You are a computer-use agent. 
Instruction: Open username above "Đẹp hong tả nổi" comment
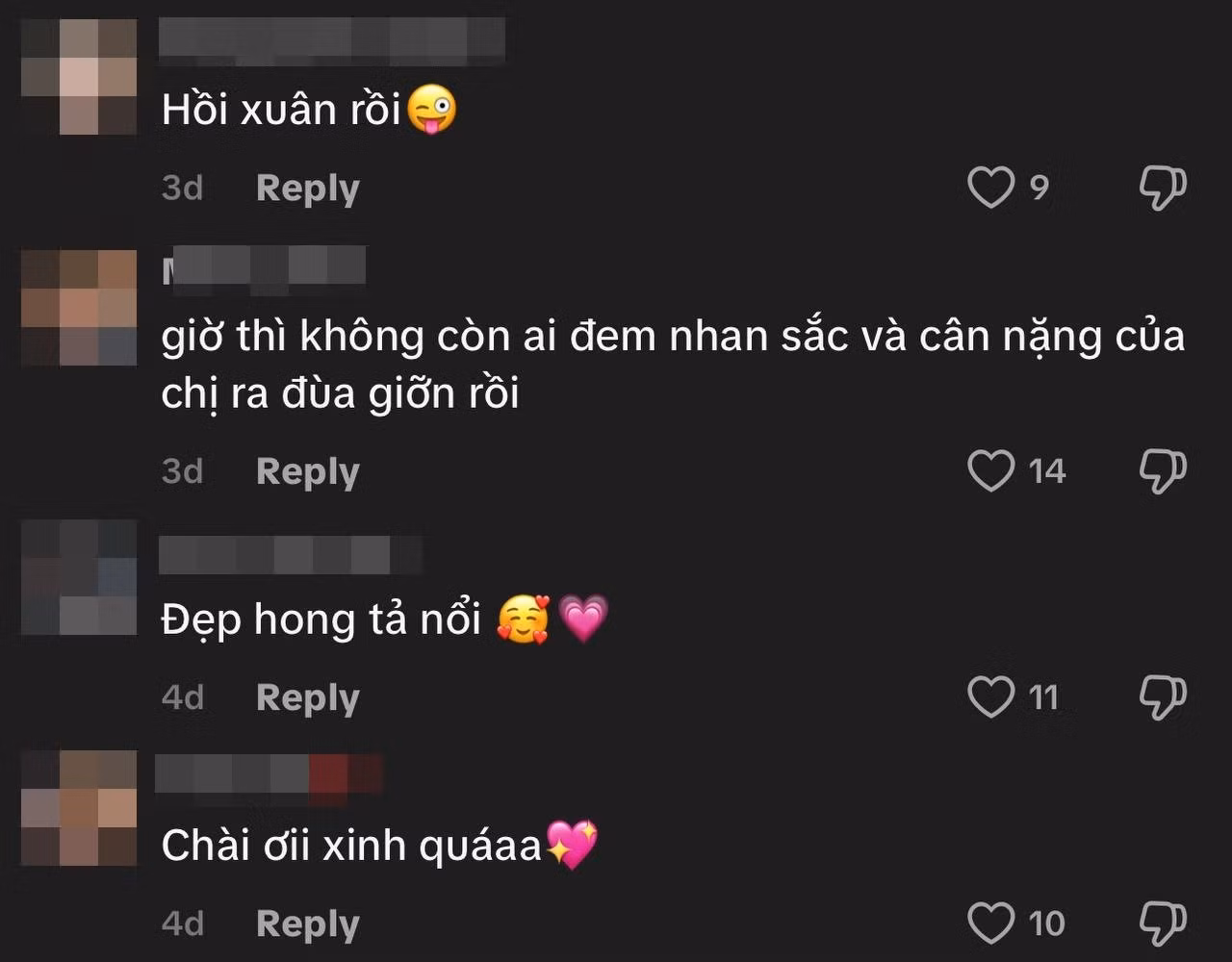tap(291, 556)
